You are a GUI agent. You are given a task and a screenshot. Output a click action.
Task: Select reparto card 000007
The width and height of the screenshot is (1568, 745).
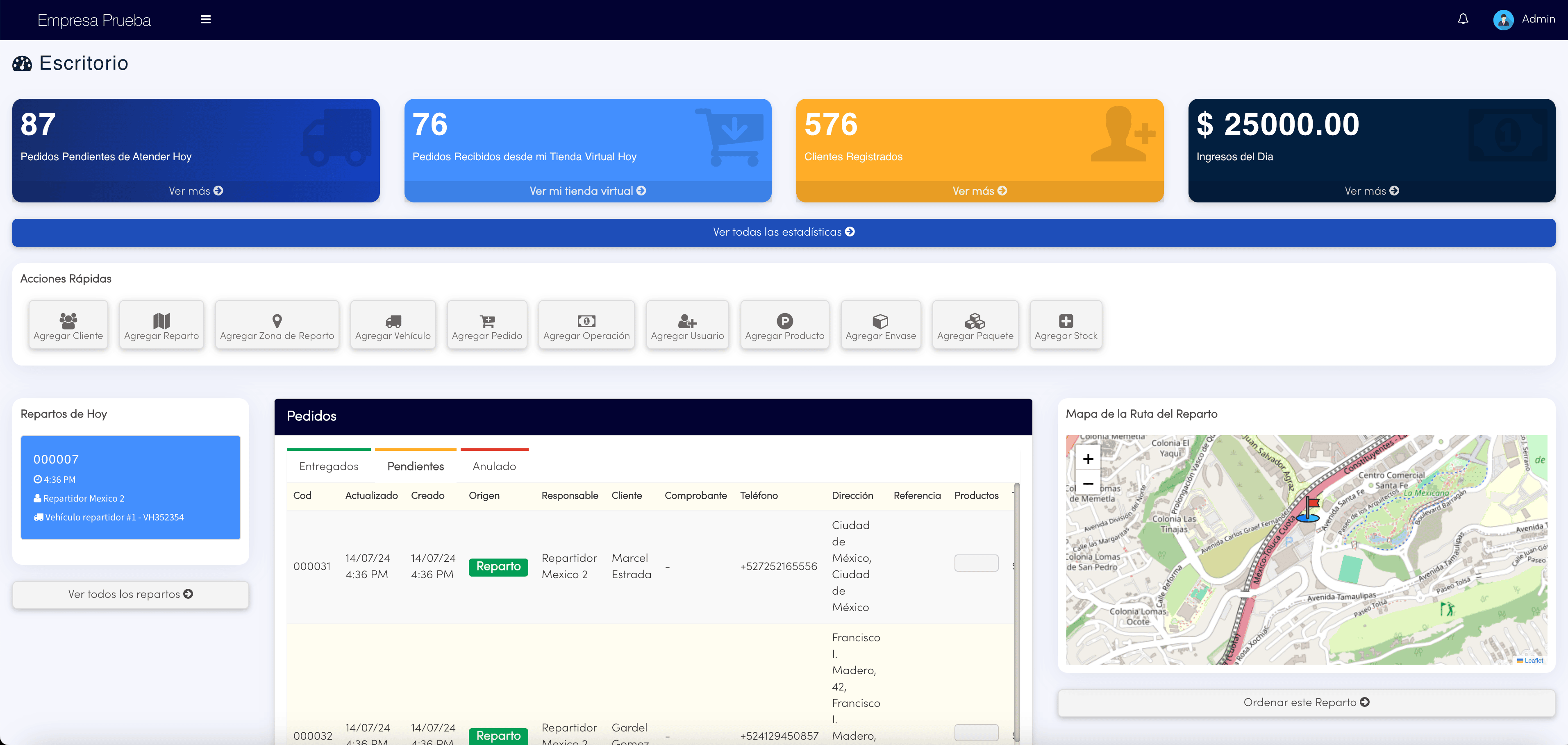click(130, 488)
